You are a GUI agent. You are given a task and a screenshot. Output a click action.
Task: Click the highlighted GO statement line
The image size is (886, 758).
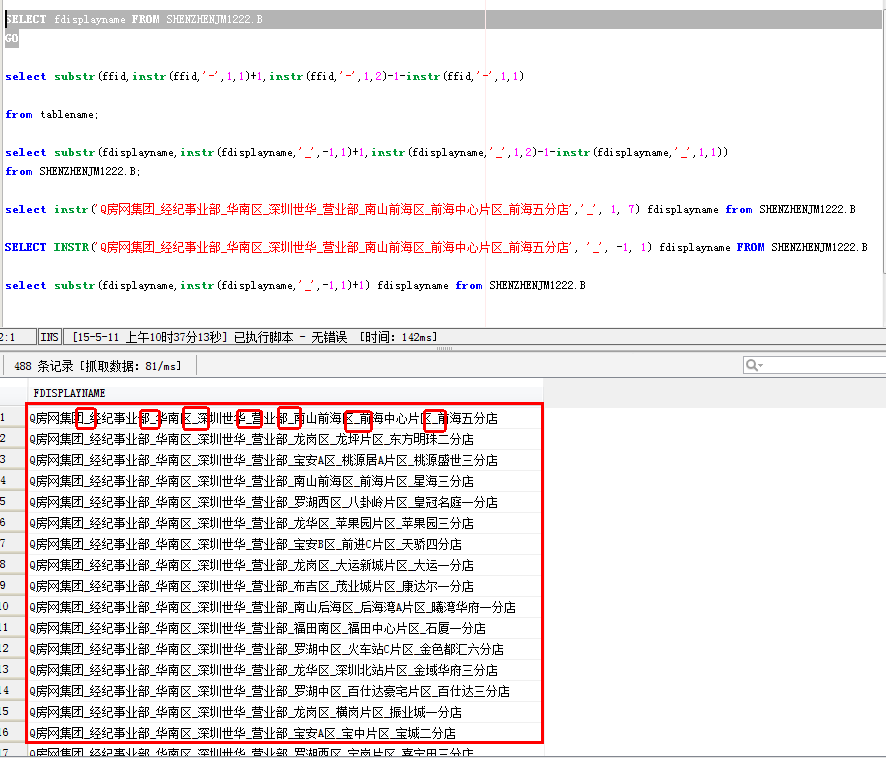[x=11, y=38]
